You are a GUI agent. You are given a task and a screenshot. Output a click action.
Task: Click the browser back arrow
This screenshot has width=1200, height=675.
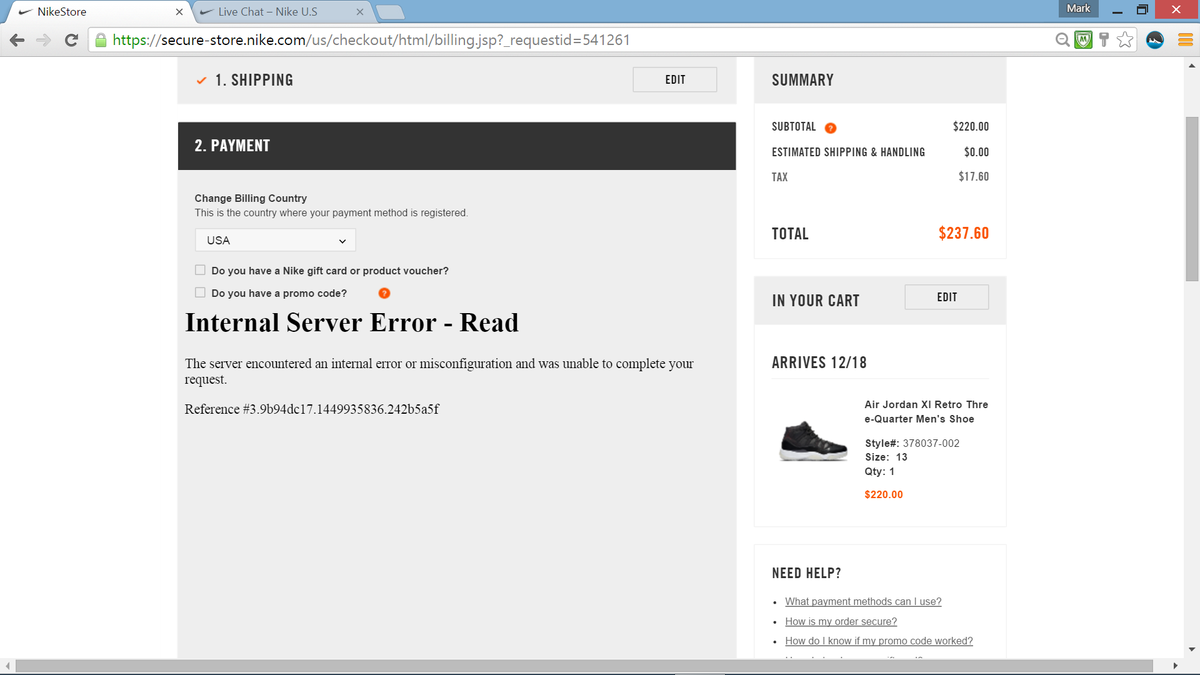[18, 40]
